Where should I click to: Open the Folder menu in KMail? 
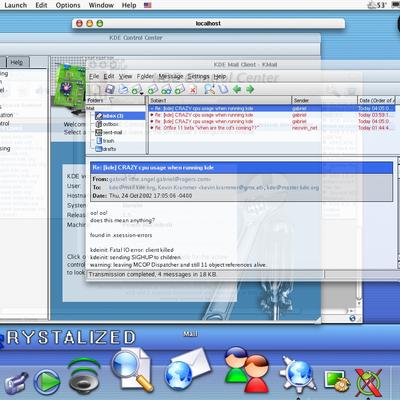click(145, 76)
